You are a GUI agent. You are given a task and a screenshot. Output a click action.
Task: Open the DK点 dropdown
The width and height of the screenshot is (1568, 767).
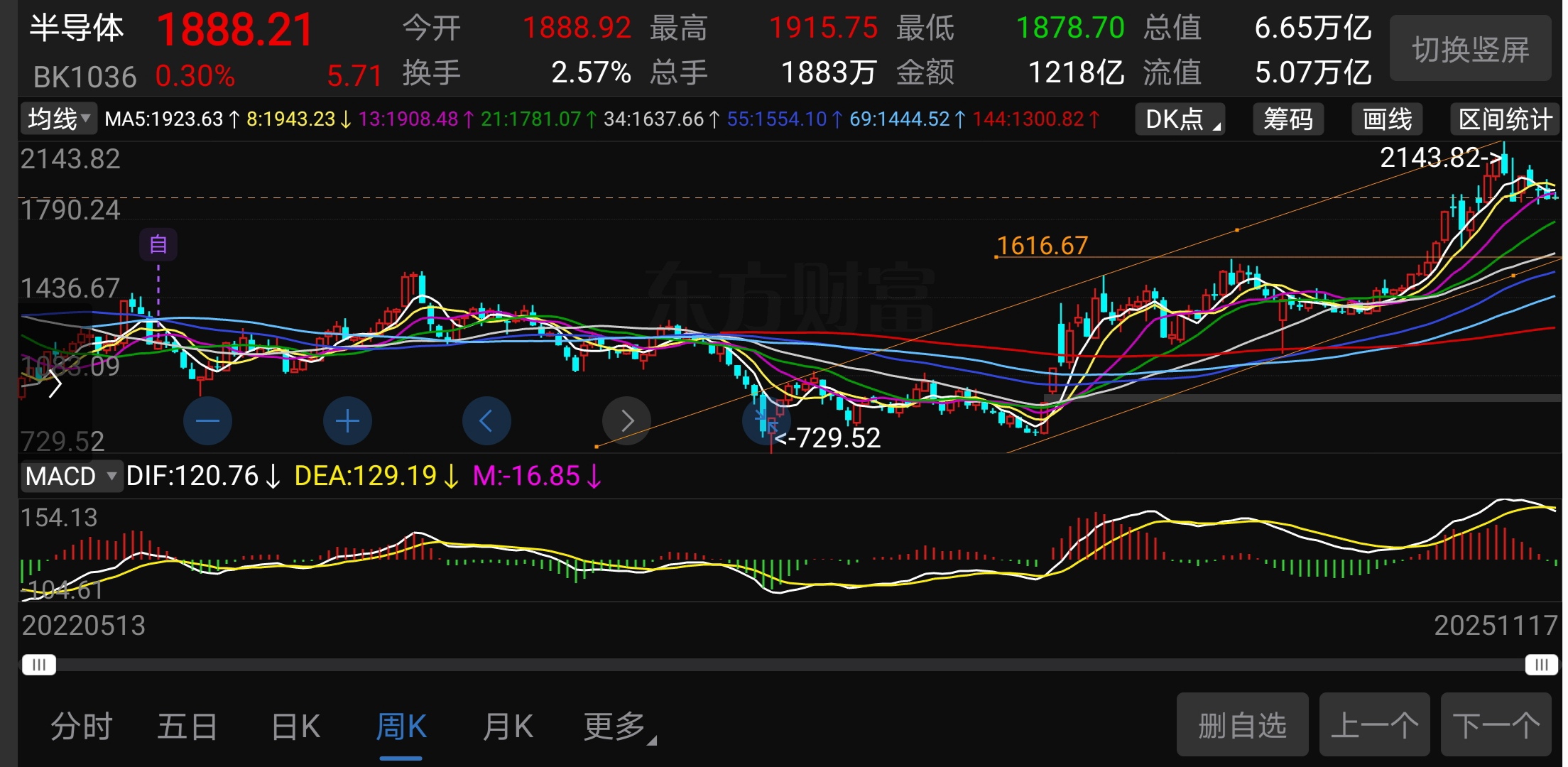[x=1182, y=119]
